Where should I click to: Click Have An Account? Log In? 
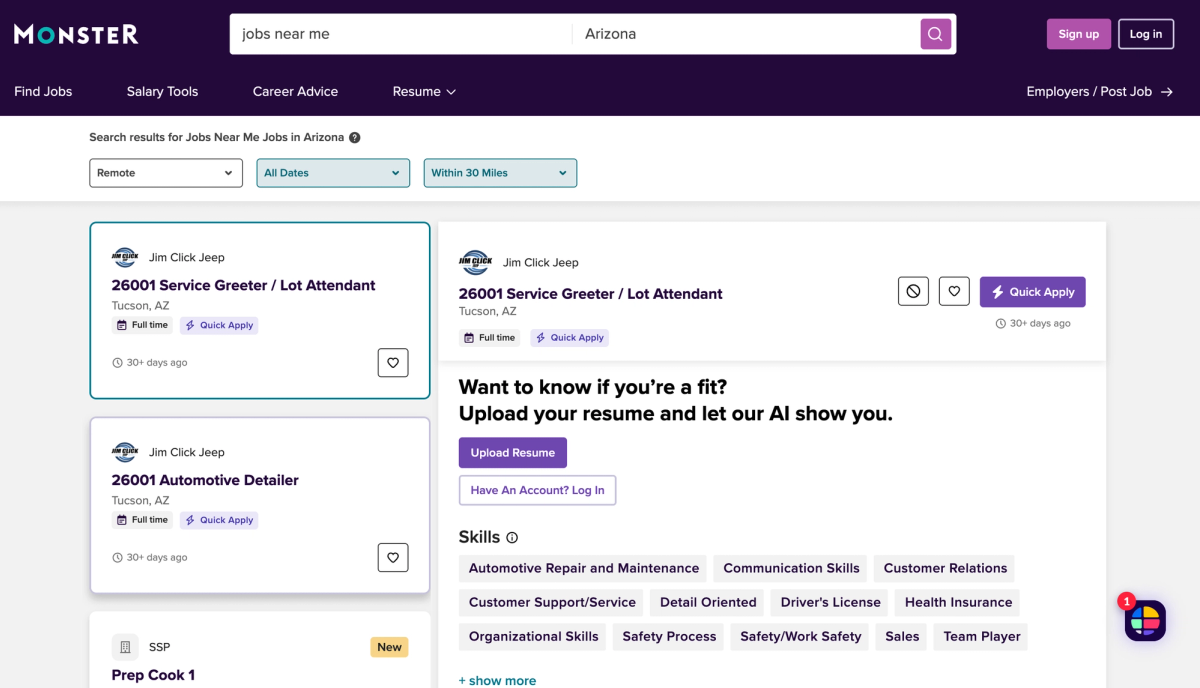click(x=538, y=491)
